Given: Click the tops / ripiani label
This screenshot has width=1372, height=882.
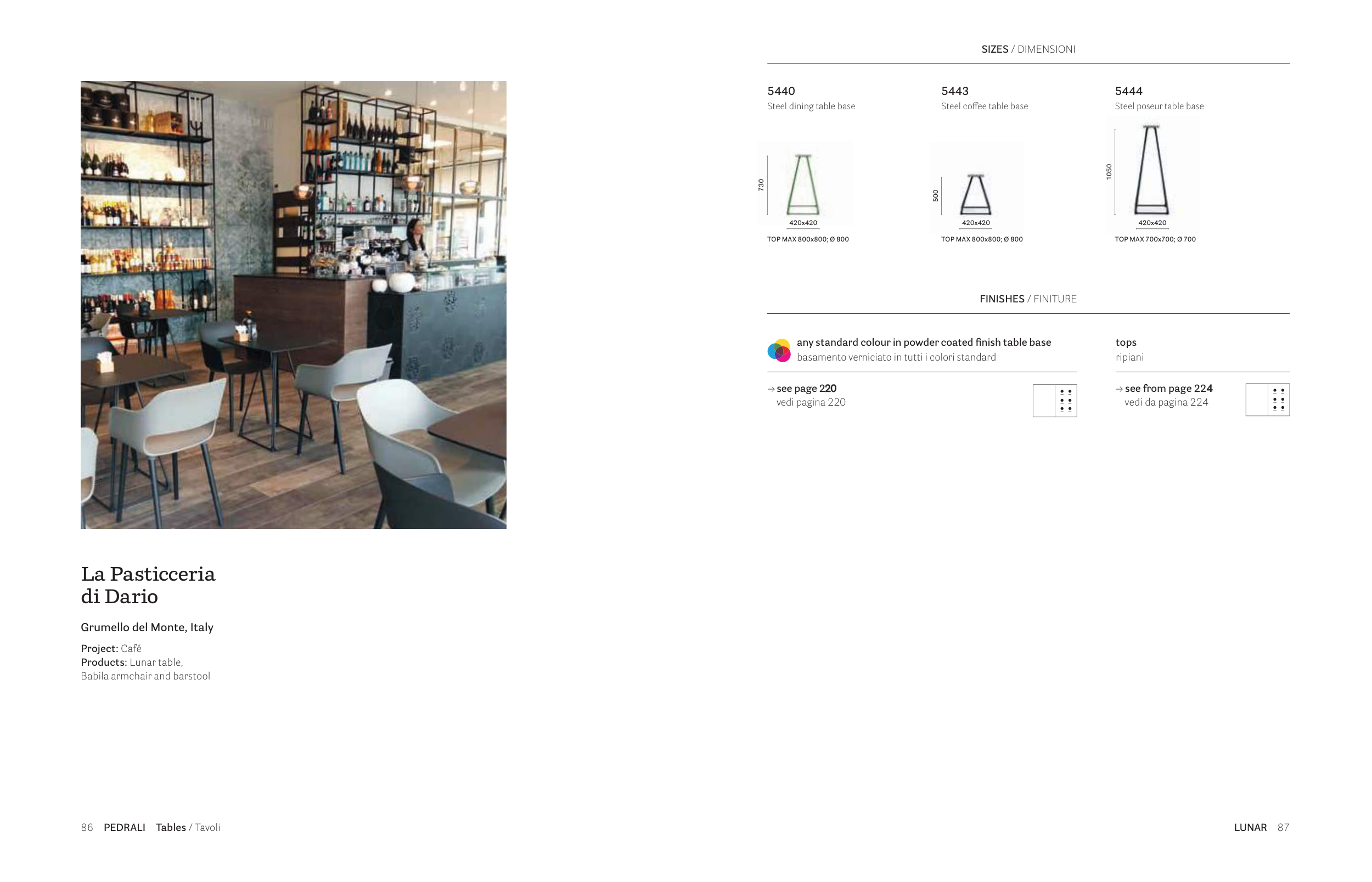Looking at the screenshot, I should (1129, 350).
